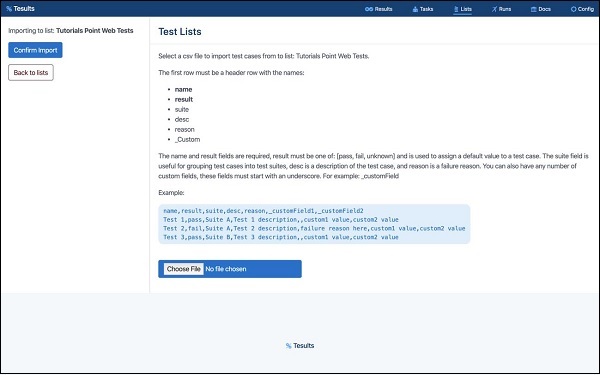This screenshot has width=600, height=375.
Task: Click the Choose File button
Action: point(184,269)
